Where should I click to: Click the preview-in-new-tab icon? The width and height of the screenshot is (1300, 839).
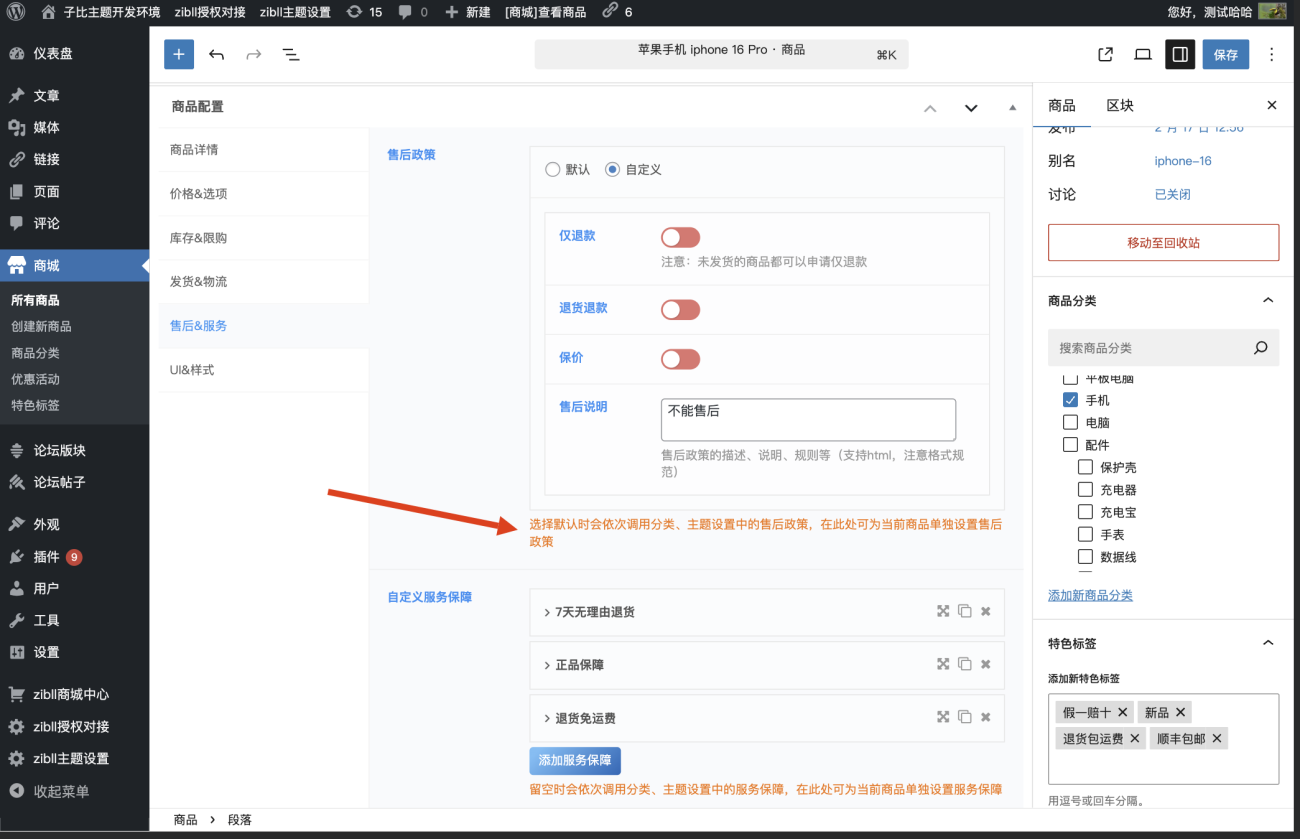coord(1104,54)
